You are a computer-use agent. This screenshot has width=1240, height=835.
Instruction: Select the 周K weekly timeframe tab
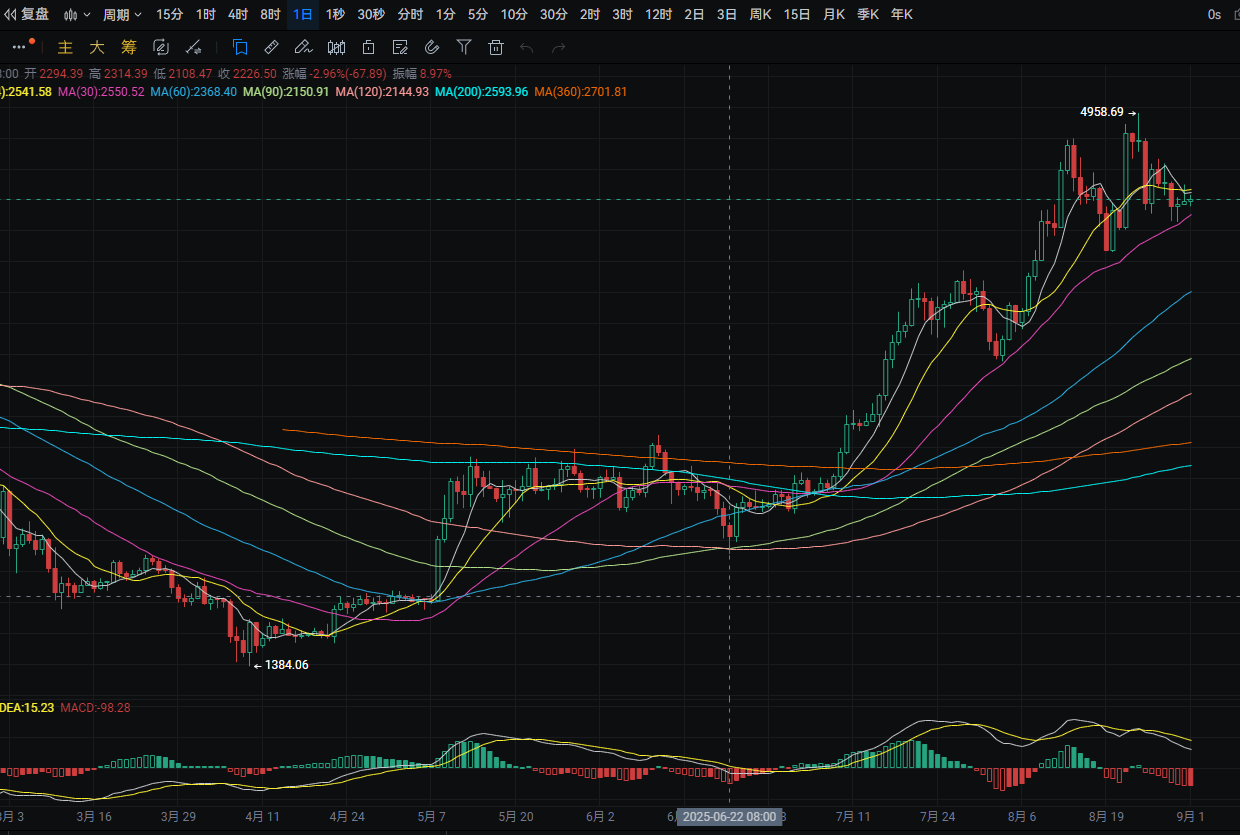coord(761,15)
